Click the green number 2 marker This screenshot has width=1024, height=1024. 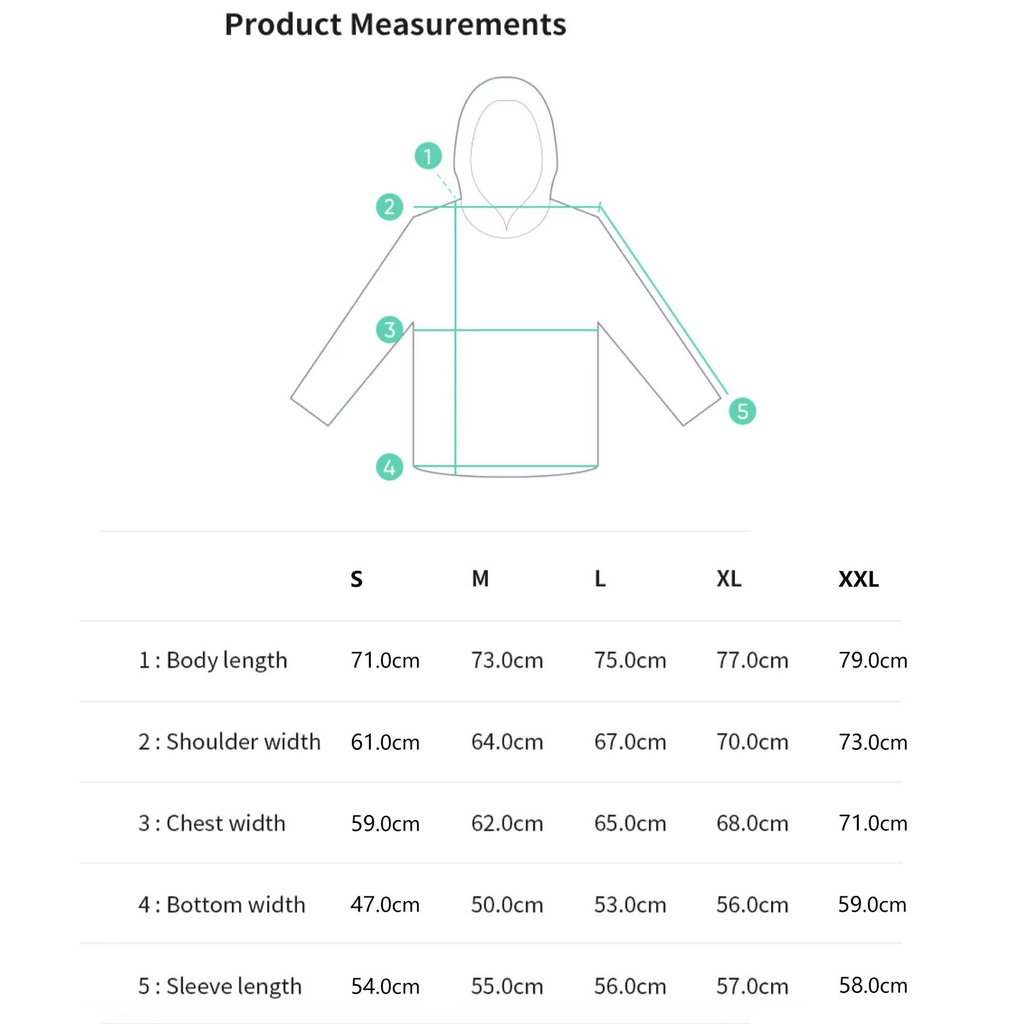(389, 207)
